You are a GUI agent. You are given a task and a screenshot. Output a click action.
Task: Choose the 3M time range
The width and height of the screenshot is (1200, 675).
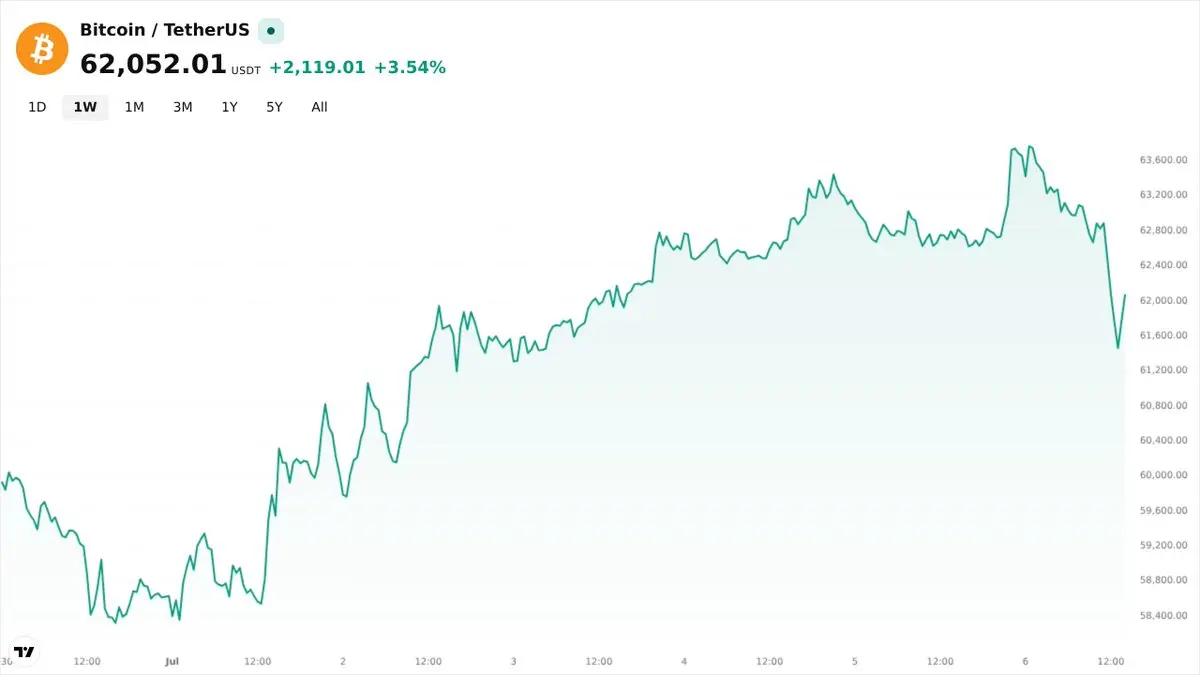pyautogui.click(x=182, y=107)
